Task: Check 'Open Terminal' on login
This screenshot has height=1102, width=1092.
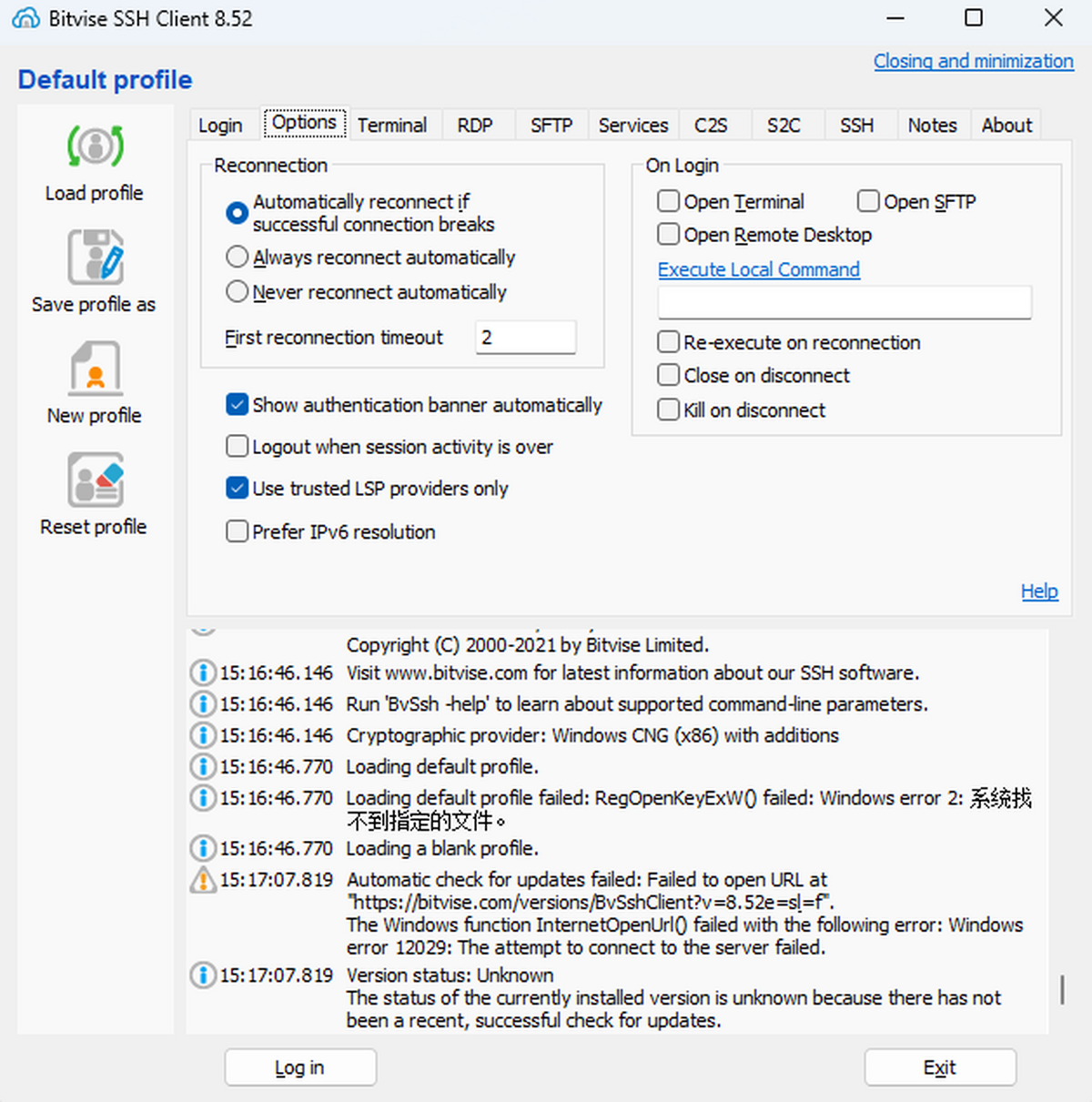Action: [668, 201]
